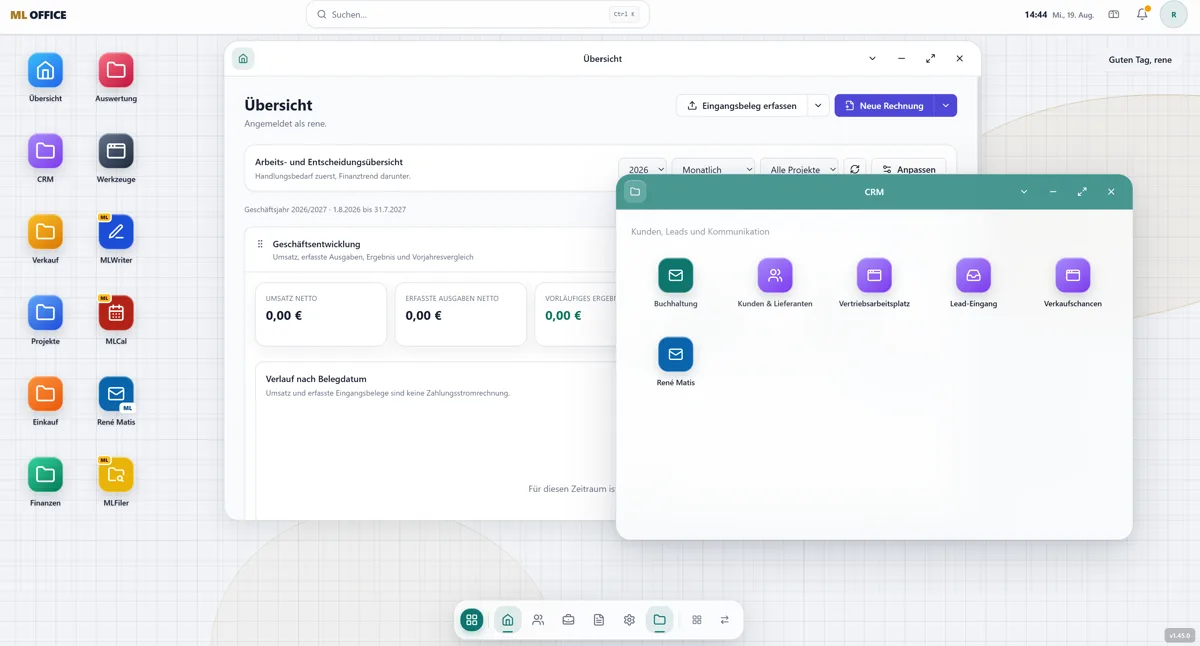Screen dimensions: 1200x646
Task: Click the Guten Tag, rene greeting
Action: [x=1140, y=60]
